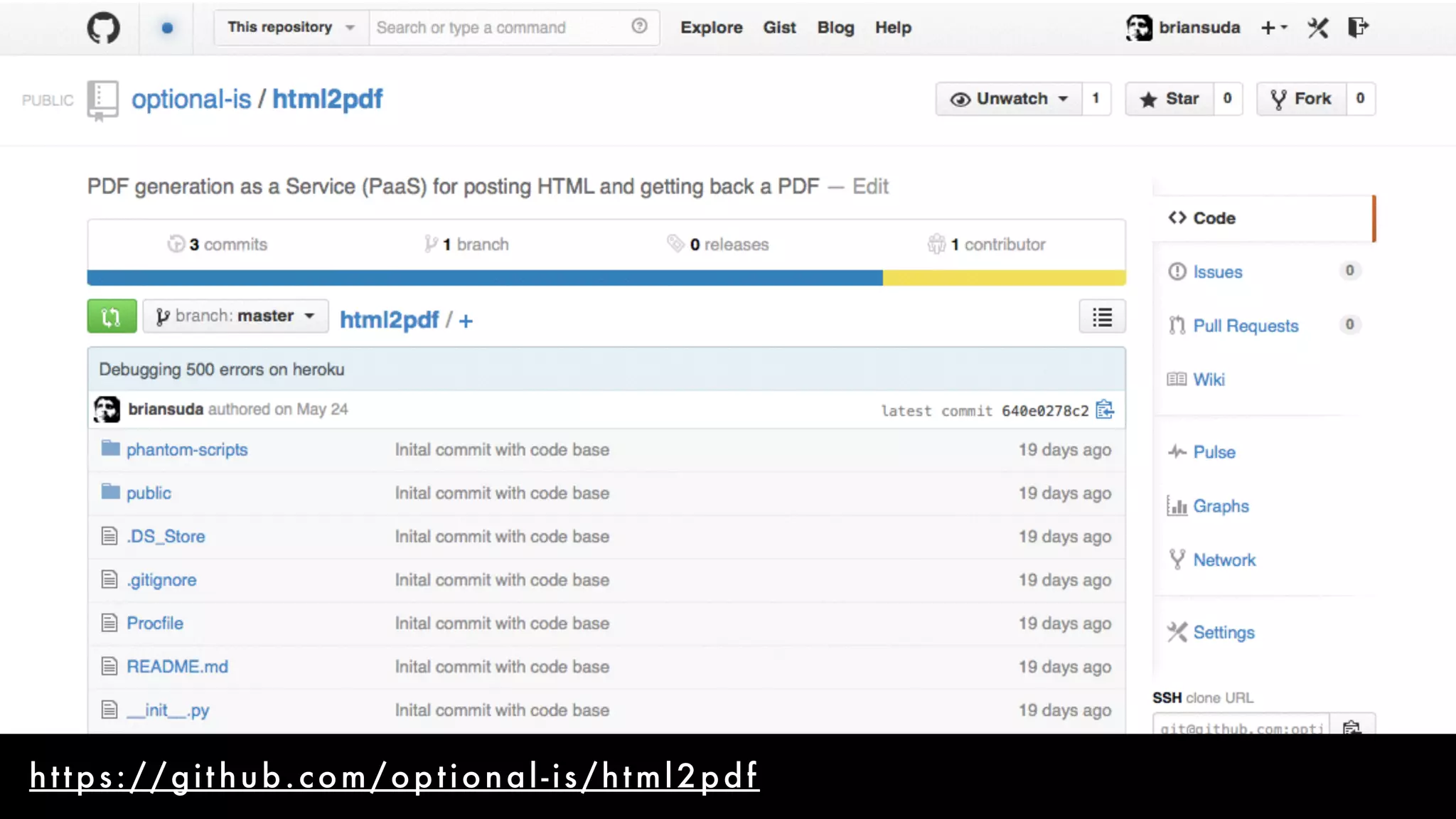The height and width of the screenshot is (819, 1456).
Task: Click the stargazers count 0
Action: [1228, 99]
